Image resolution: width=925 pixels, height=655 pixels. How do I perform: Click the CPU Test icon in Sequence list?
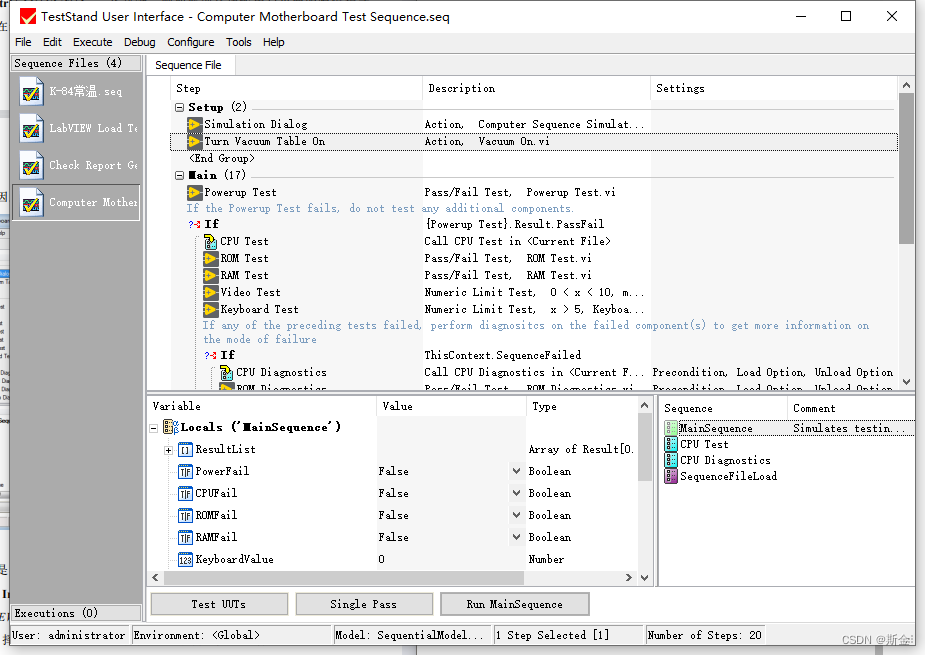(671, 444)
